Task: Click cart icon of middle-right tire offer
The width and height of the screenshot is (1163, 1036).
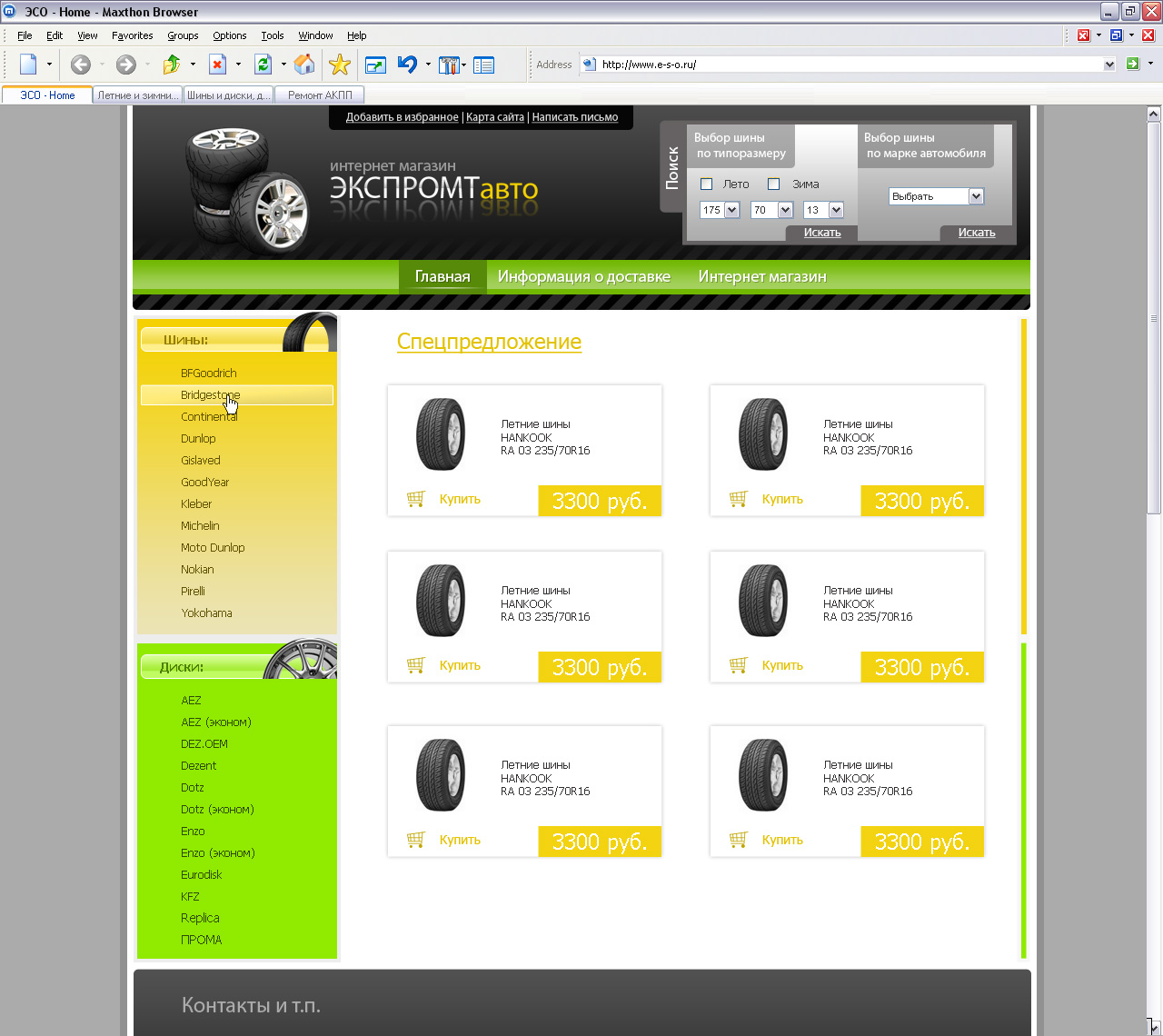Action: click(x=739, y=665)
